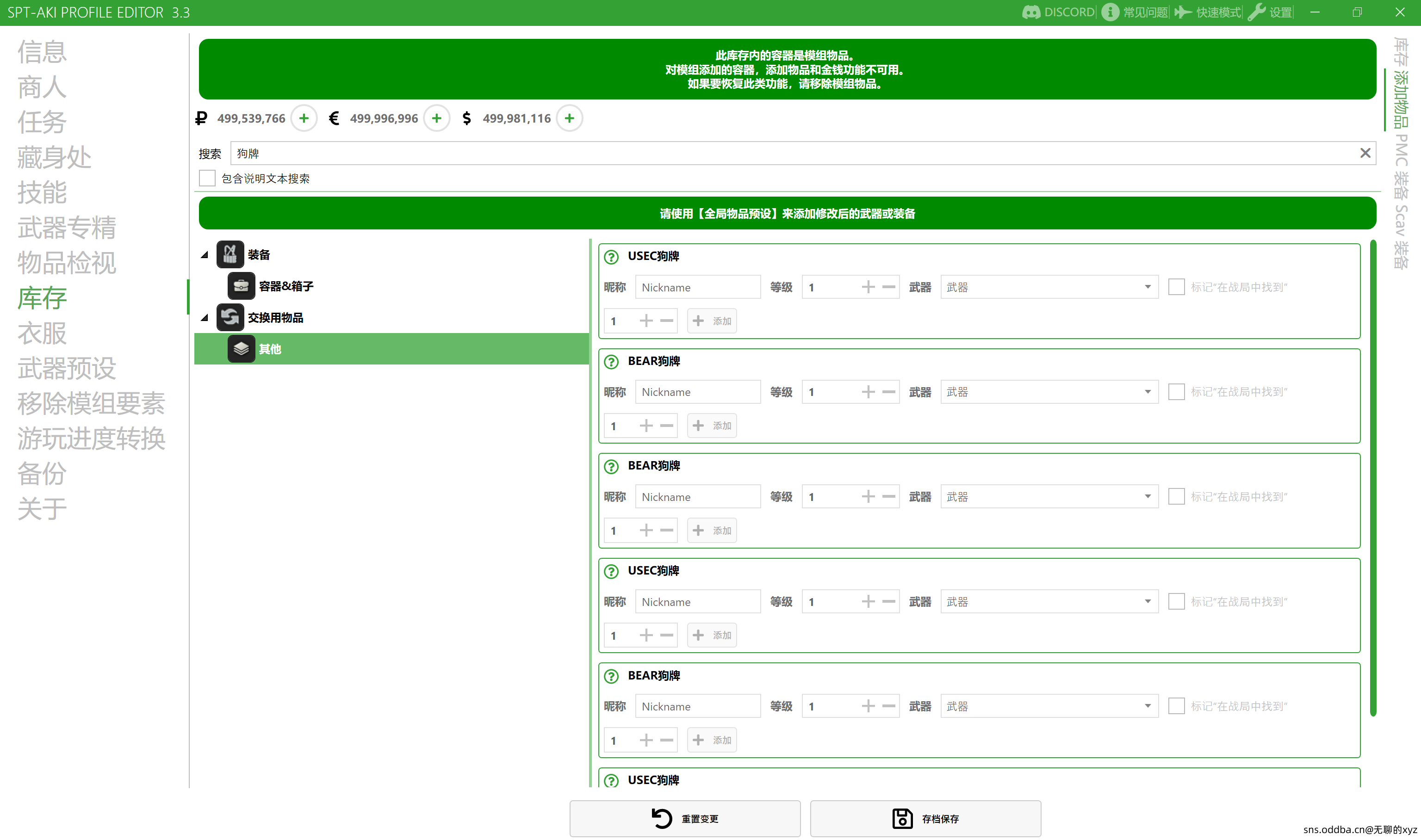Clear the search field with X icon
The image size is (1421, 840).
pyautogui.click(x=1365, y=154)
